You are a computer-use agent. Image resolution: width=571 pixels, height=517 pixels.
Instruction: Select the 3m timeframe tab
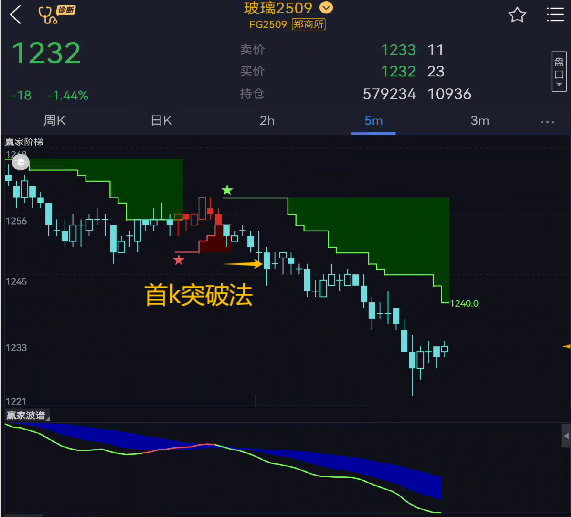pos(480,121)
